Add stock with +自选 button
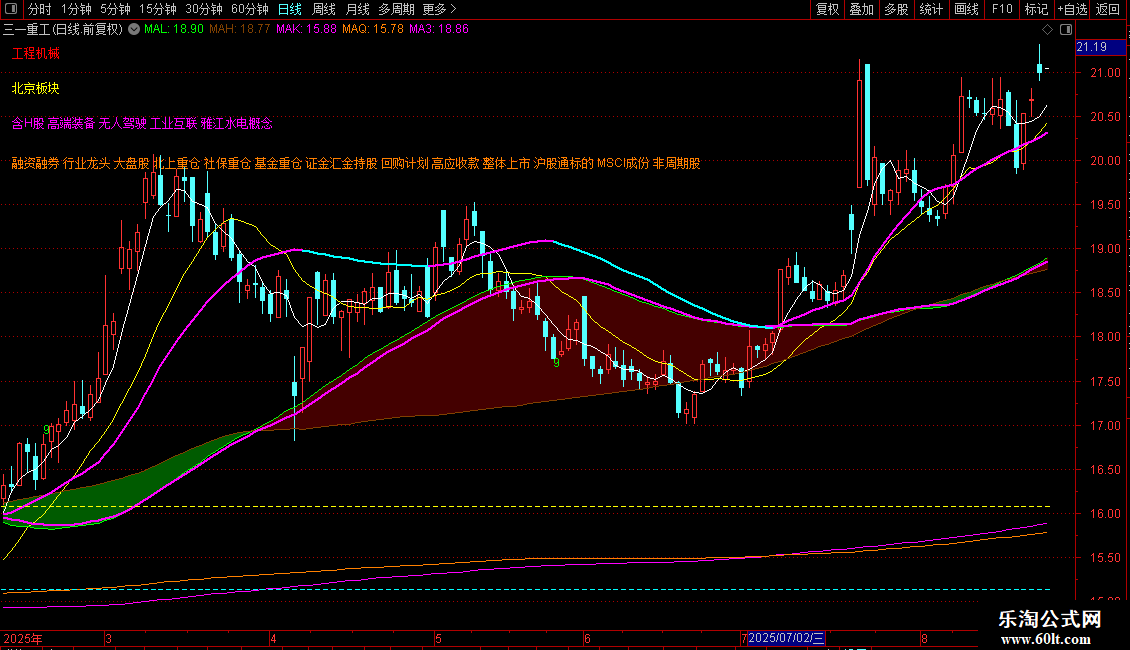 pyautogui.click(x=1072, y=9)
